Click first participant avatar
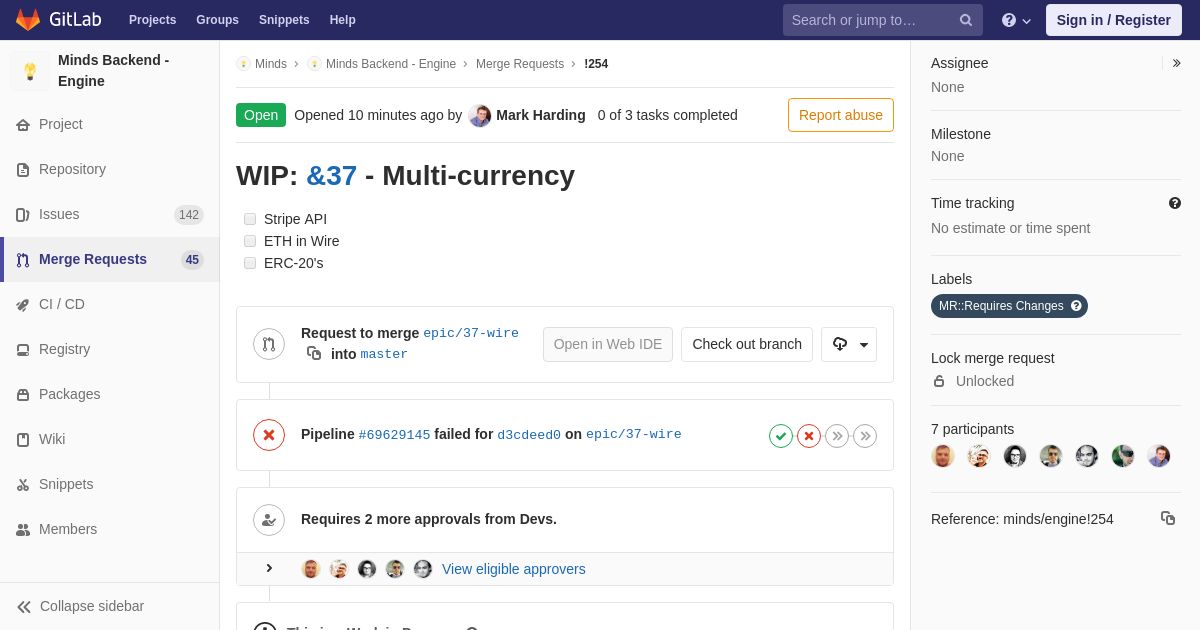 [943, 456]
